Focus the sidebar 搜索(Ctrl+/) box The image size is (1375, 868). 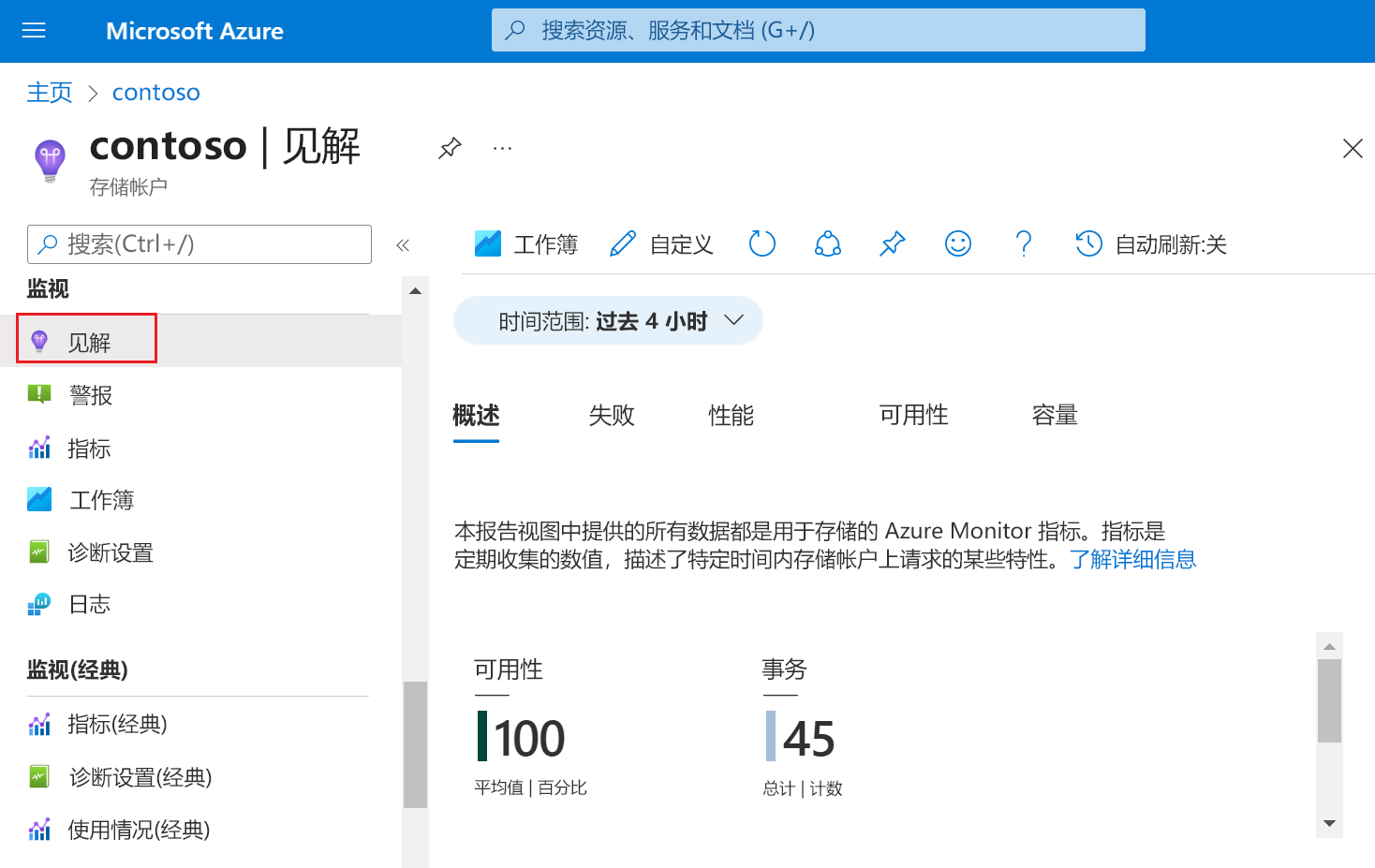click(x=200, y=244)
